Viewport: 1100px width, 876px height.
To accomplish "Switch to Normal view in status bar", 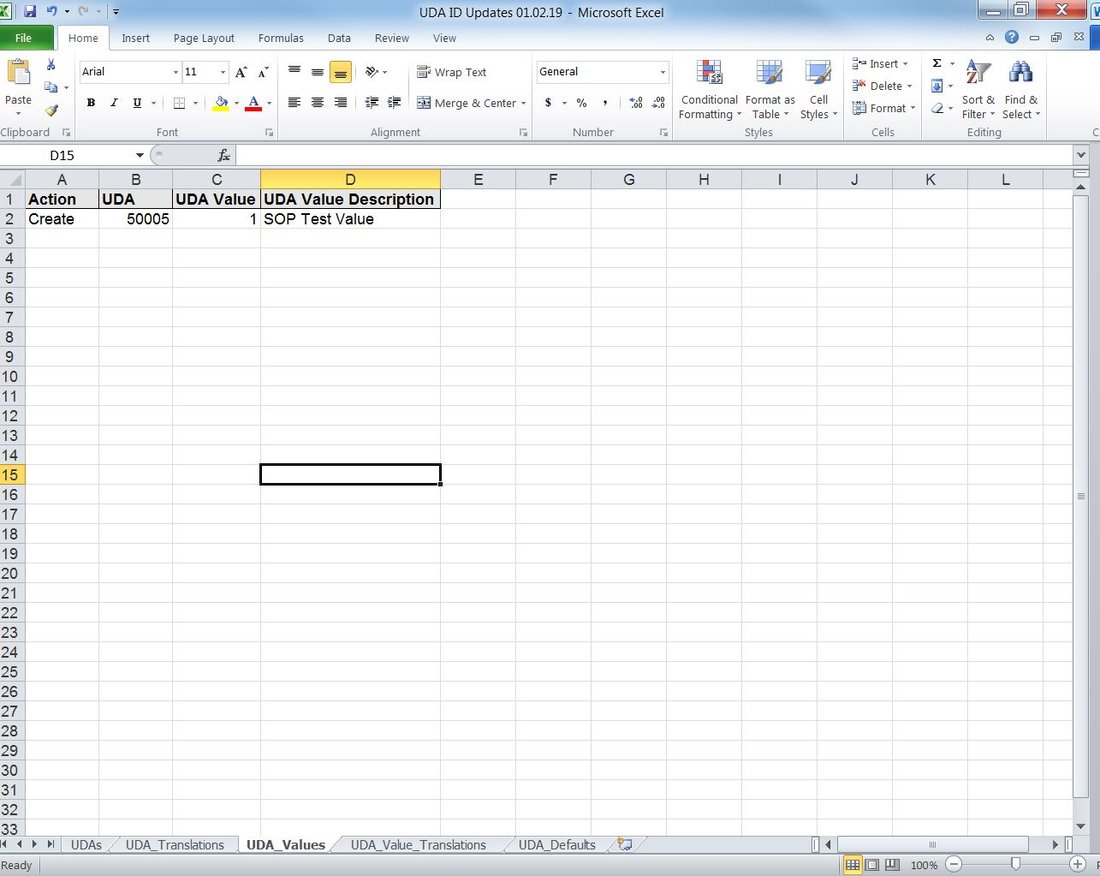I will tap(852, 865).
